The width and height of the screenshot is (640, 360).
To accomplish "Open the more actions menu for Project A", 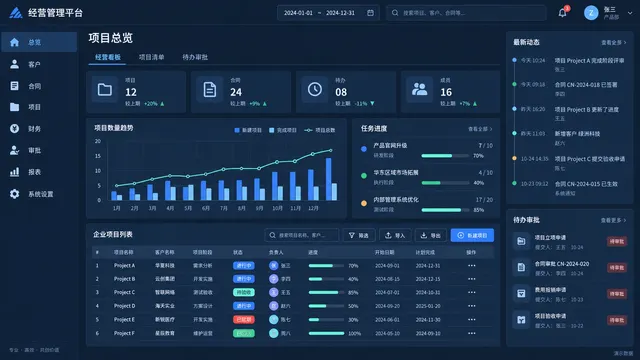I will coord(472,265).
